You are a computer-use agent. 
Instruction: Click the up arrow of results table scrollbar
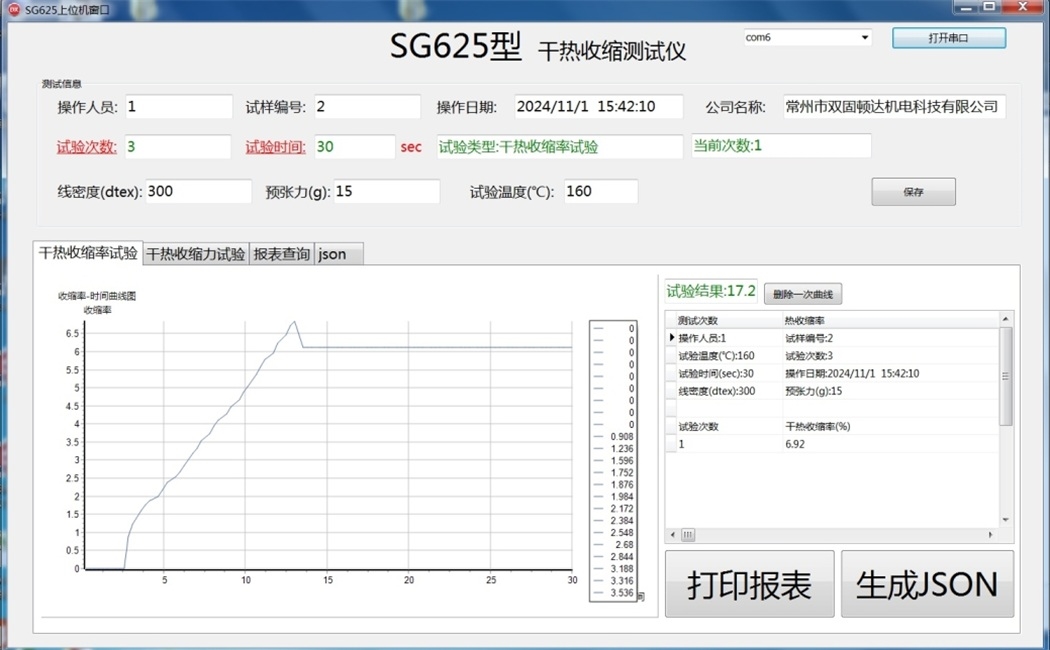tap(1005, 319)
